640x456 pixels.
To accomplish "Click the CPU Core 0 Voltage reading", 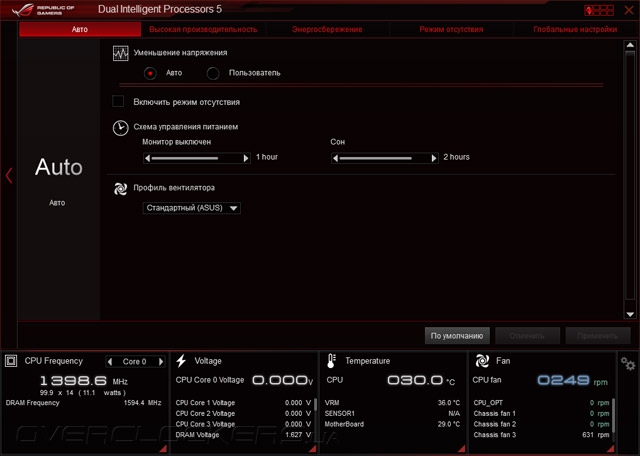I will (x=244, y=380).
